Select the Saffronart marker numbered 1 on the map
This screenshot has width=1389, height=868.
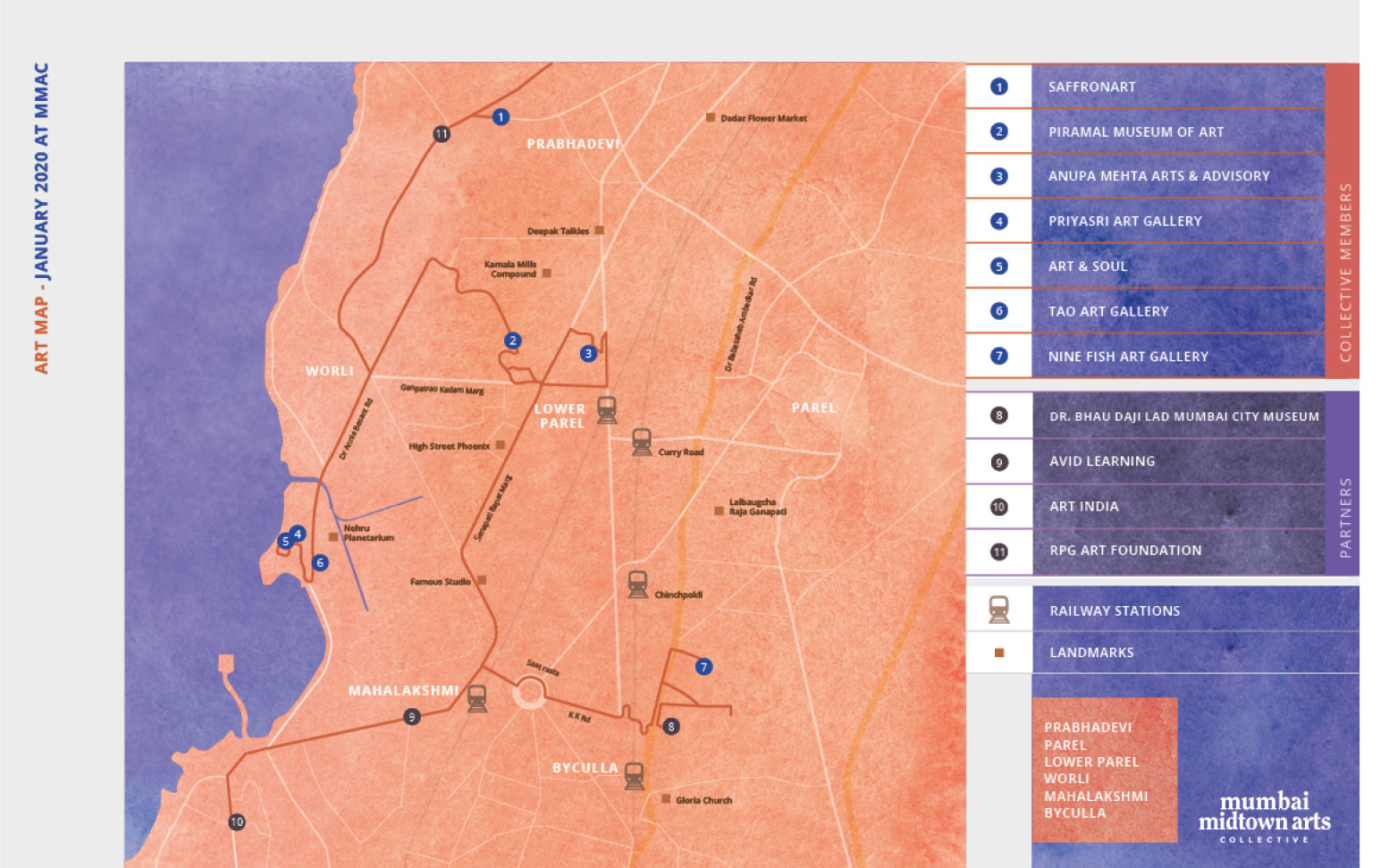tap(501, 116)
